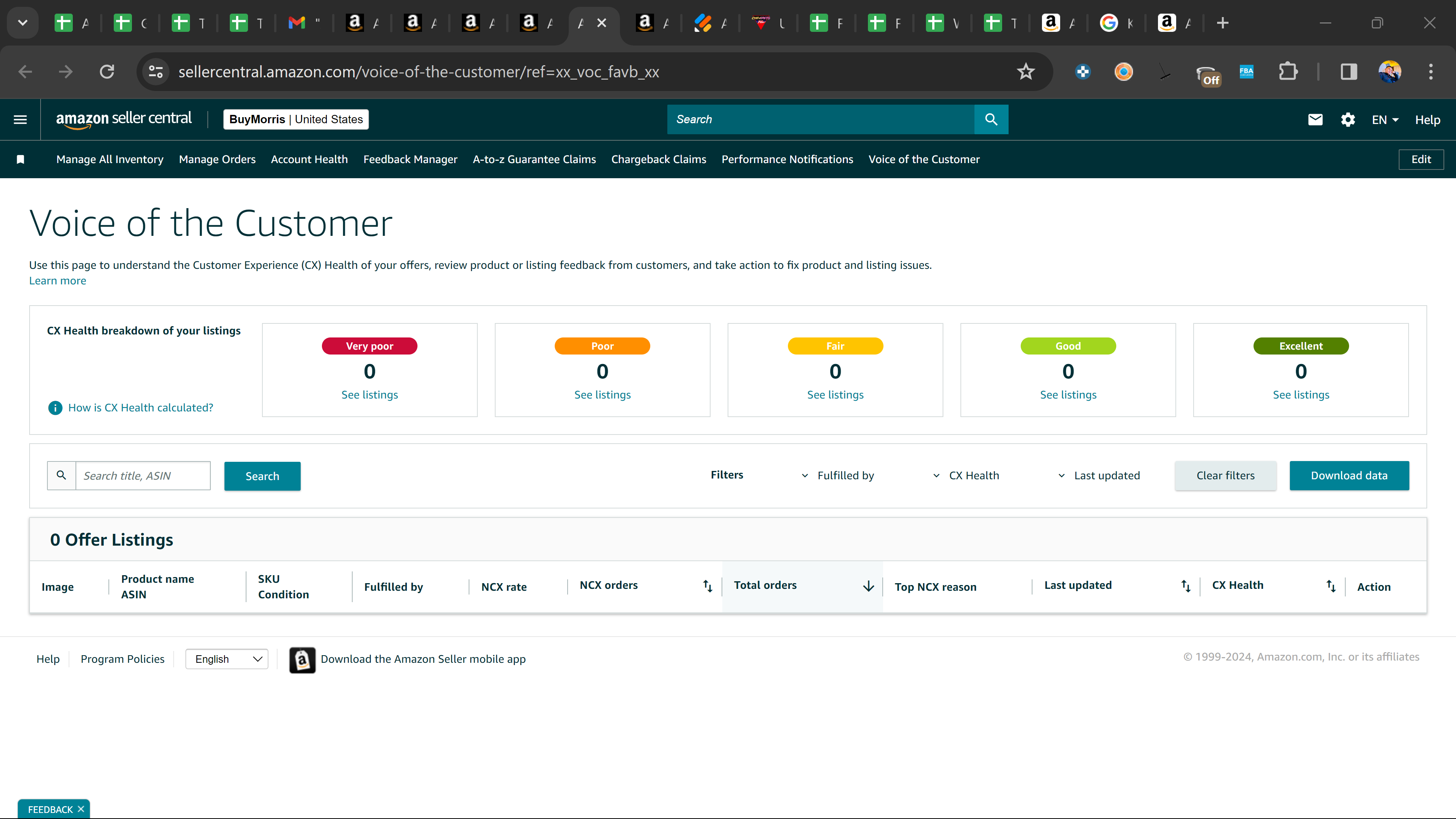Click the FEEDBACK tab label
Viewport: 1456px width, 819px height.
50,810
